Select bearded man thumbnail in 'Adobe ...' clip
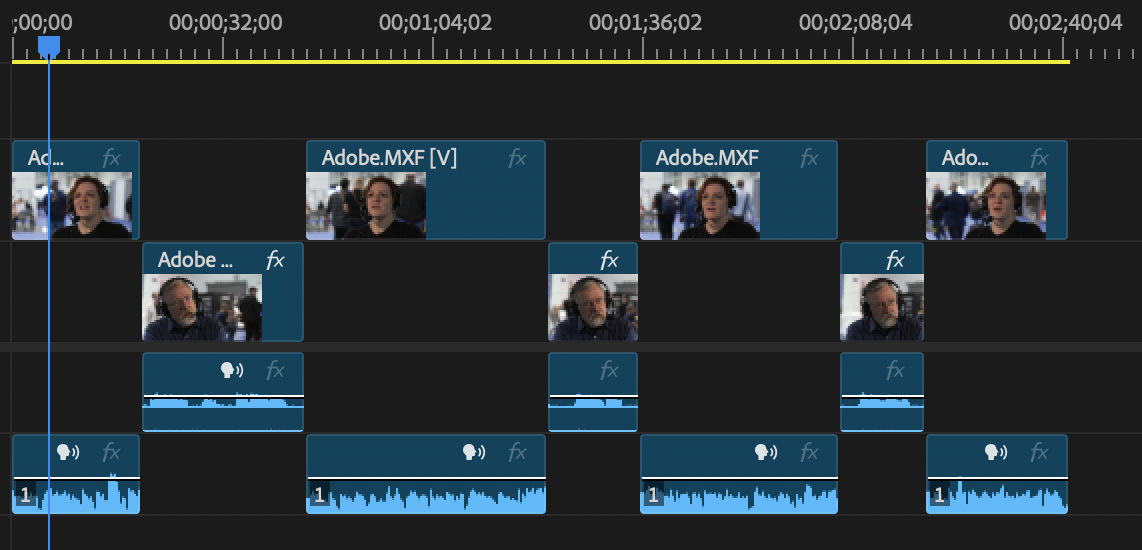1142x550 pixels. (x=202, y=307)
